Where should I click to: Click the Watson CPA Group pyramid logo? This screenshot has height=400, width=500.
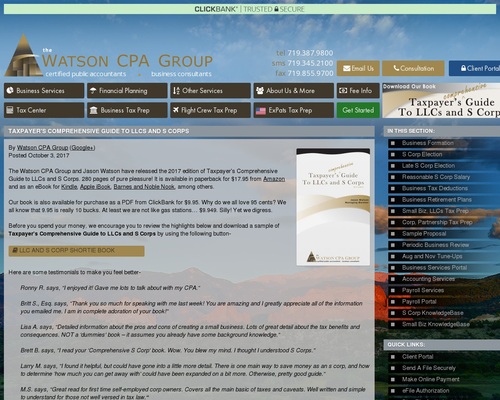coord(23,55)
